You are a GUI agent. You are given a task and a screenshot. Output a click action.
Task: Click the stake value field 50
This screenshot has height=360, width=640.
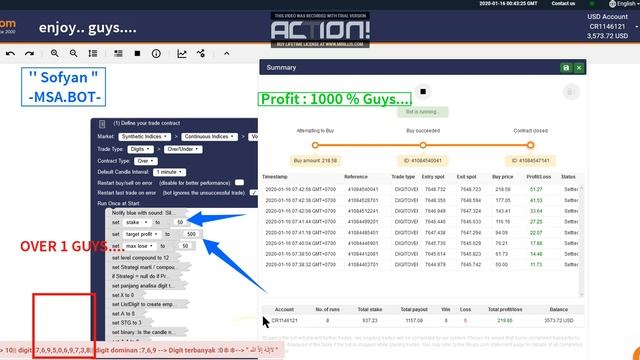click(180, 222)
